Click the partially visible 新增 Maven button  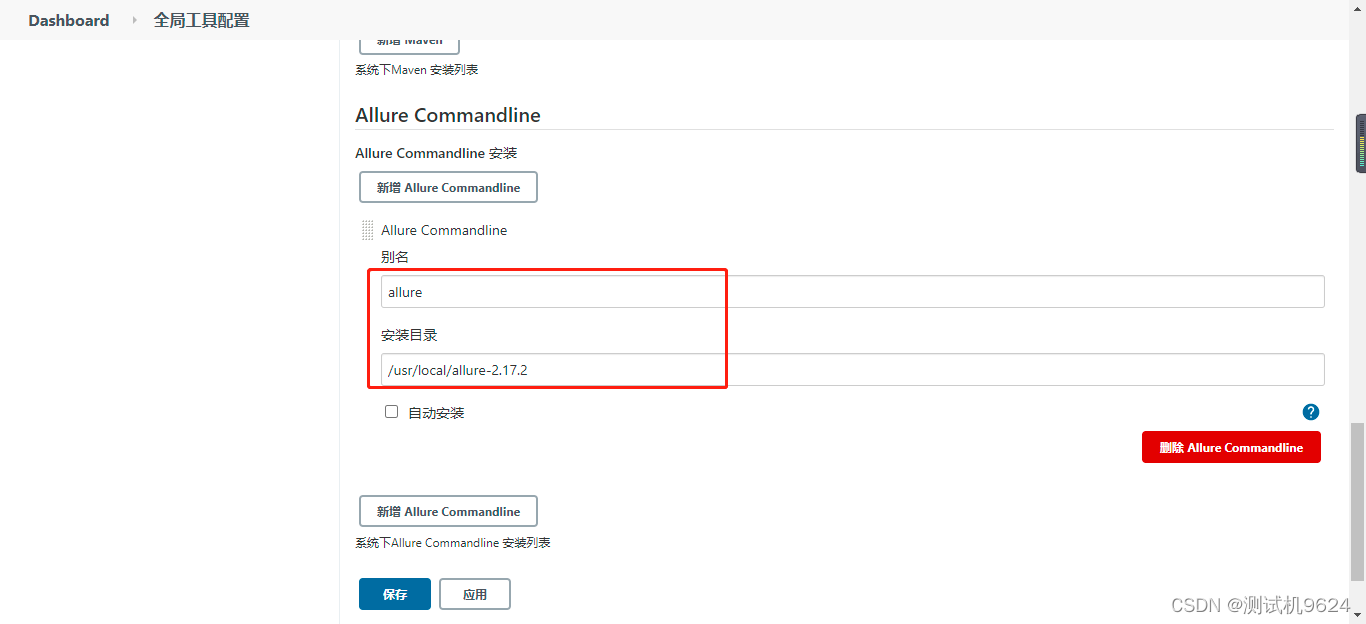409,45
